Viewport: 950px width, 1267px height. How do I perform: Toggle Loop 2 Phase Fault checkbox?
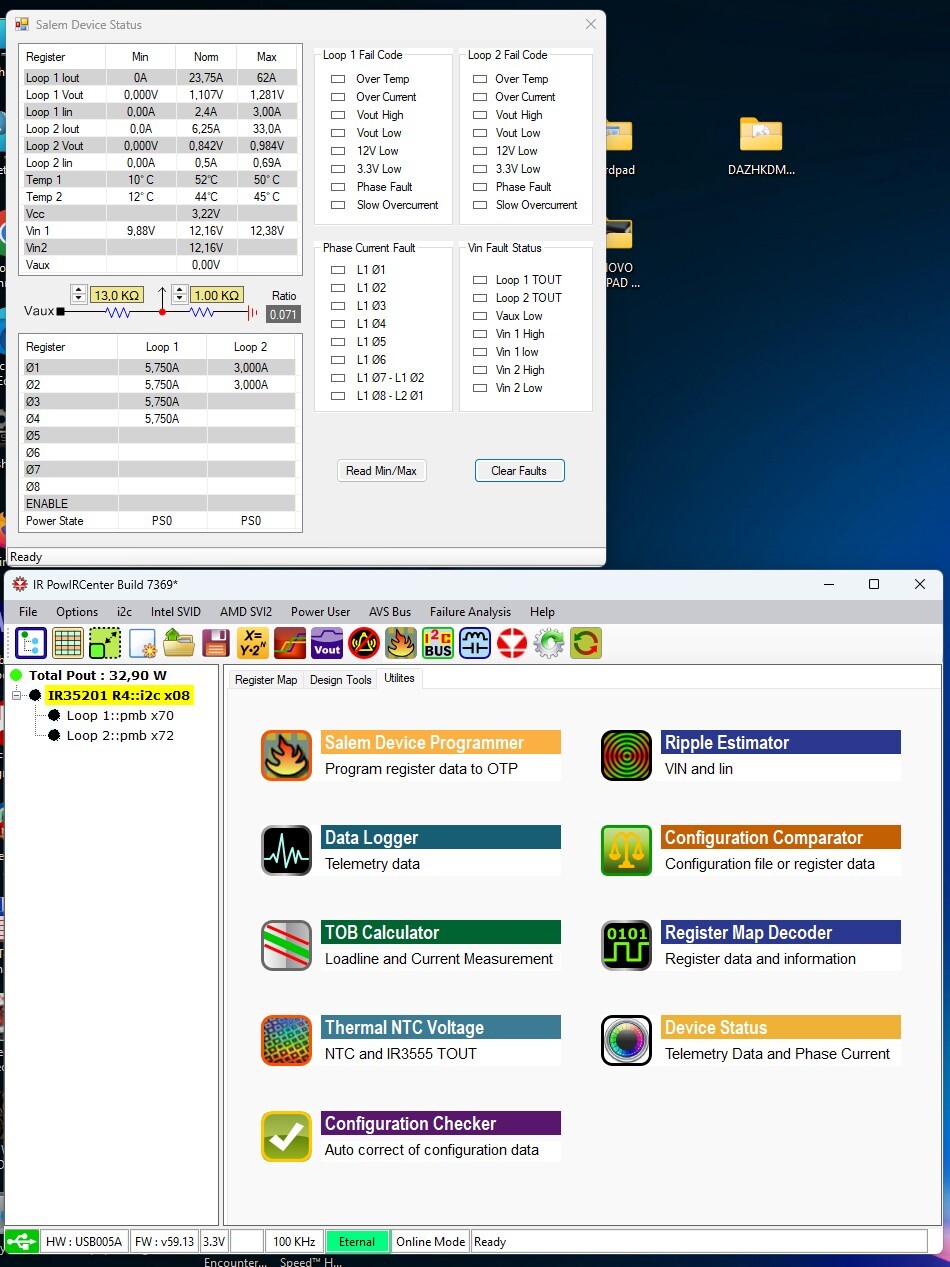480,187
